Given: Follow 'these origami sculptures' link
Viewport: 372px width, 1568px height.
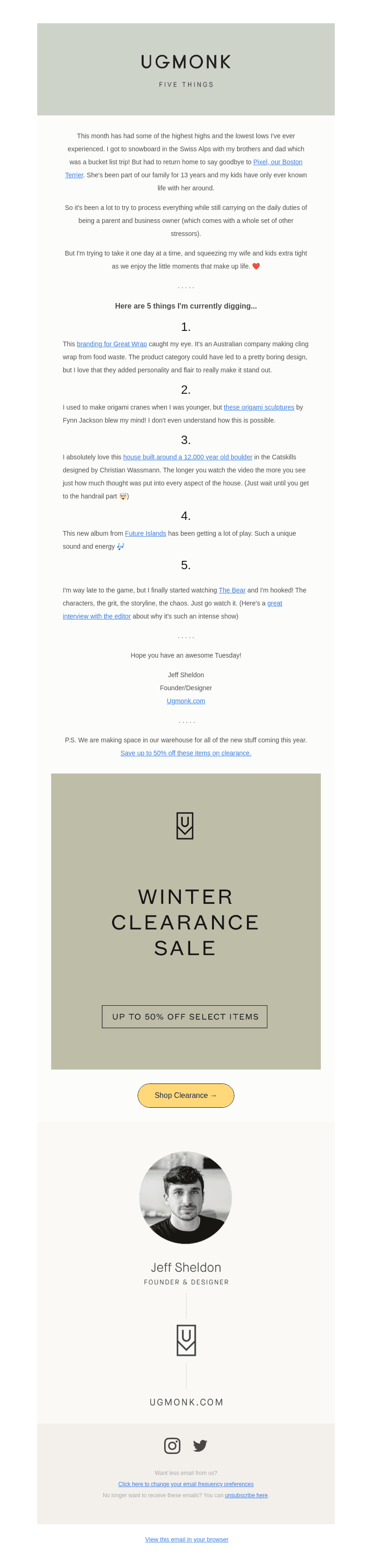Looking at the screenshot, I should click(x=259, y=407).
